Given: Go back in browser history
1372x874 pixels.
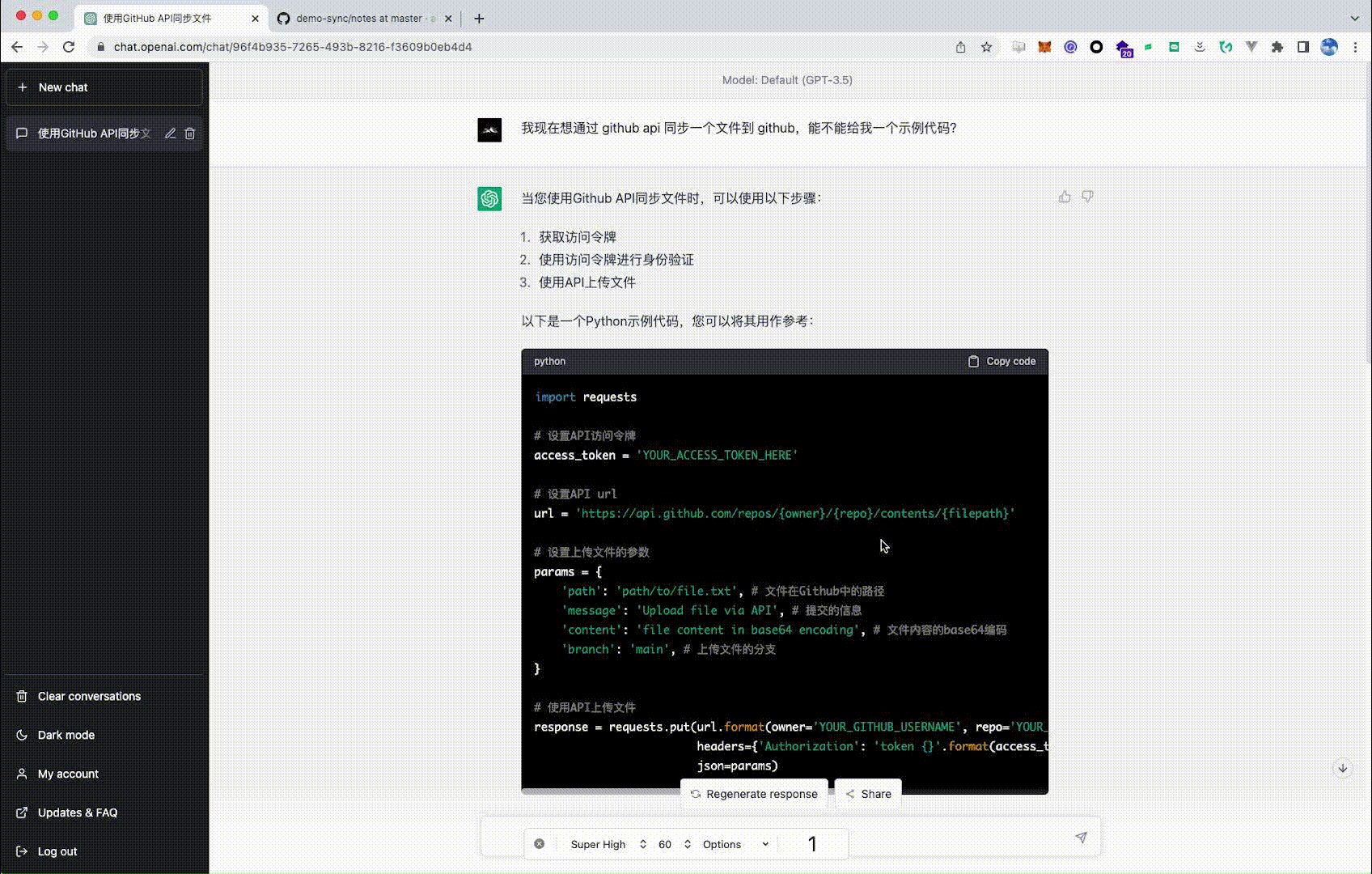Looking at the screenshot, I should 17,47.
